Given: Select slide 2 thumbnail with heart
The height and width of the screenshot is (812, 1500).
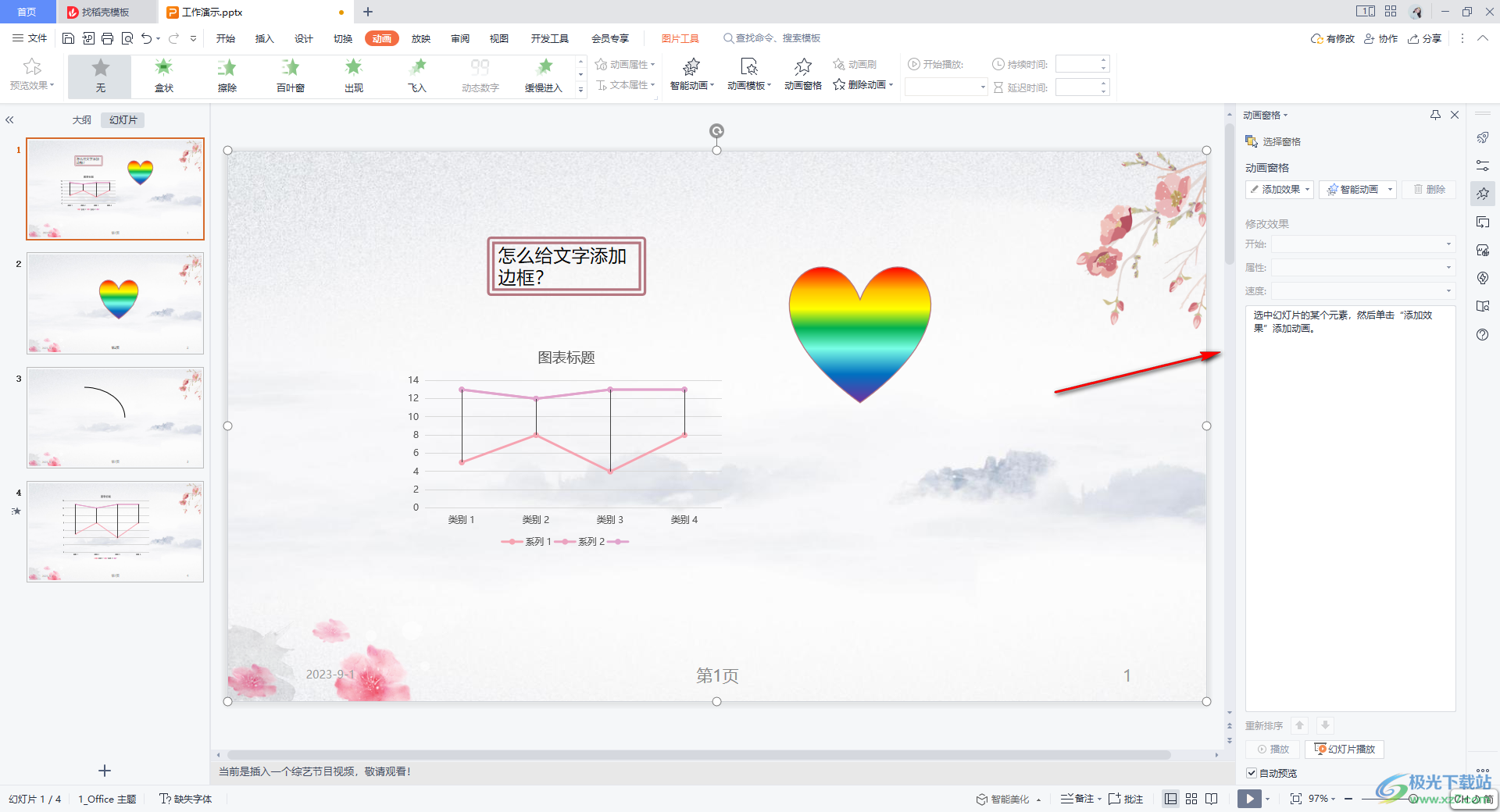Looking at the screenshot, I should 115,303.
